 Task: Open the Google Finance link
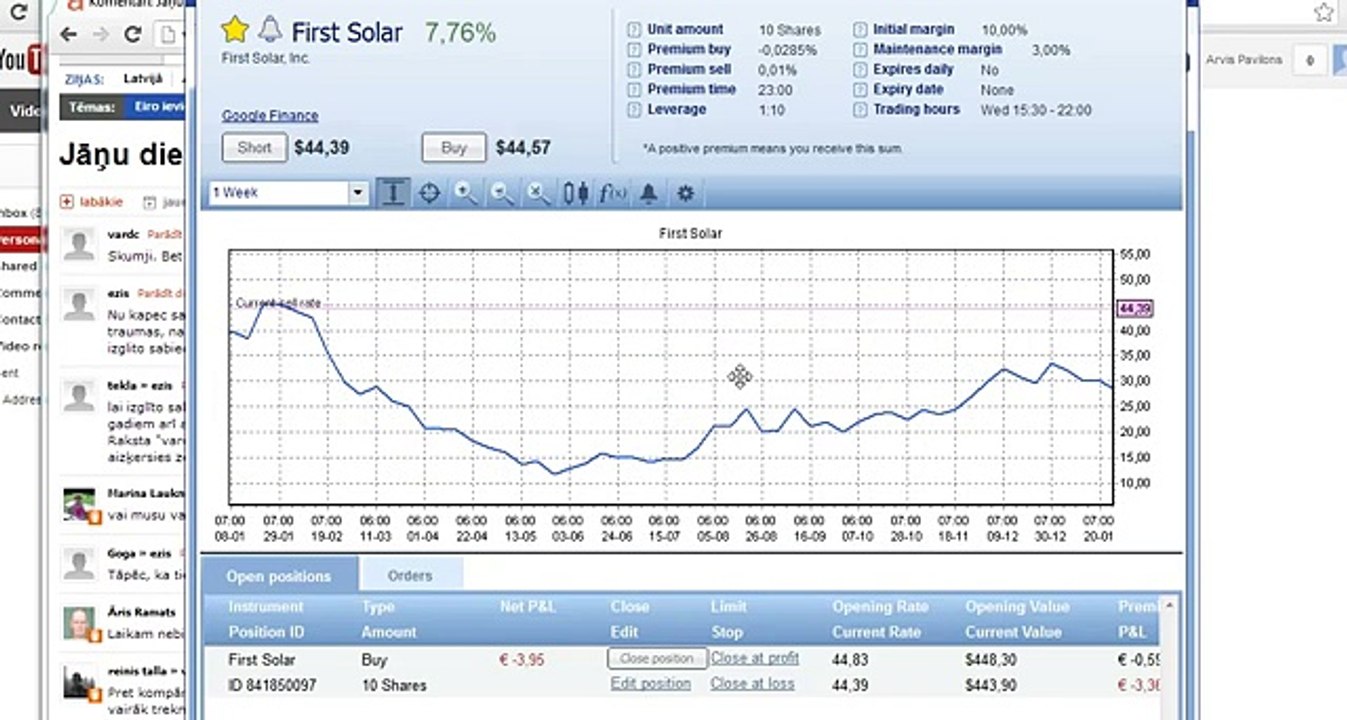click(270, 116)
